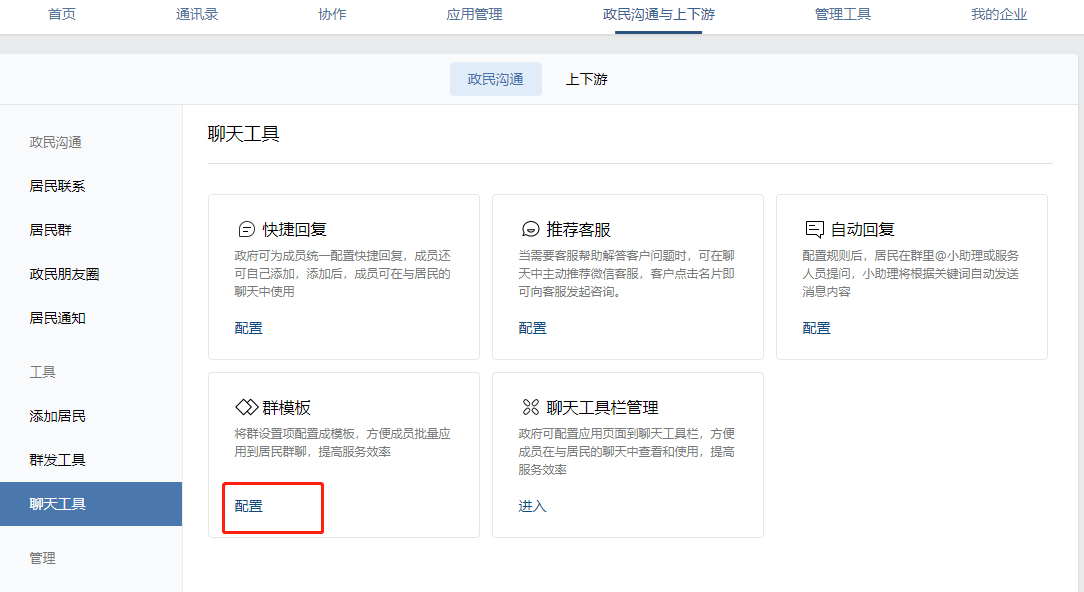Click the 推荐客服 card title

pos(579,230)
